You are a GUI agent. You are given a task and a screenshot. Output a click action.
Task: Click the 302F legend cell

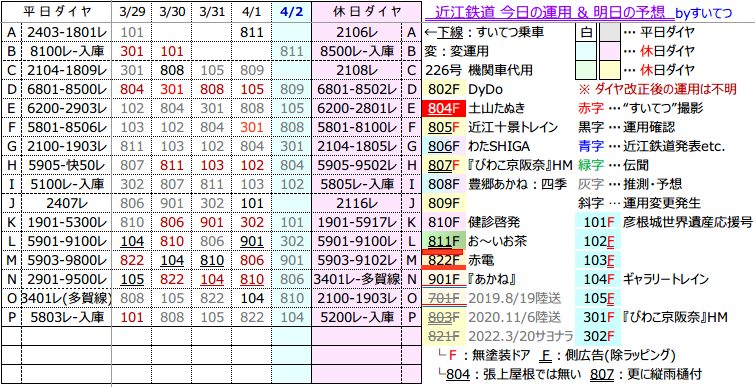598,336
